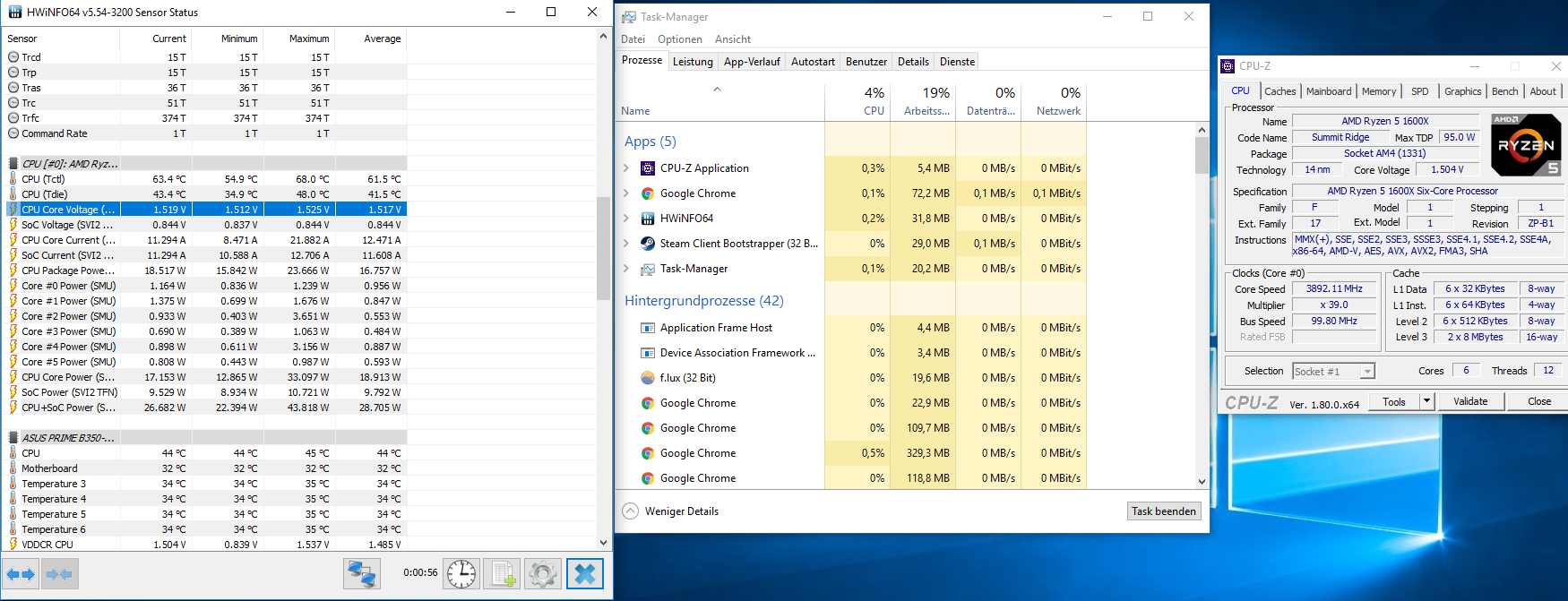1568x601 pixels.
Task: Select the CPU Package Powe... sensor row
Action: coord(205,270)
